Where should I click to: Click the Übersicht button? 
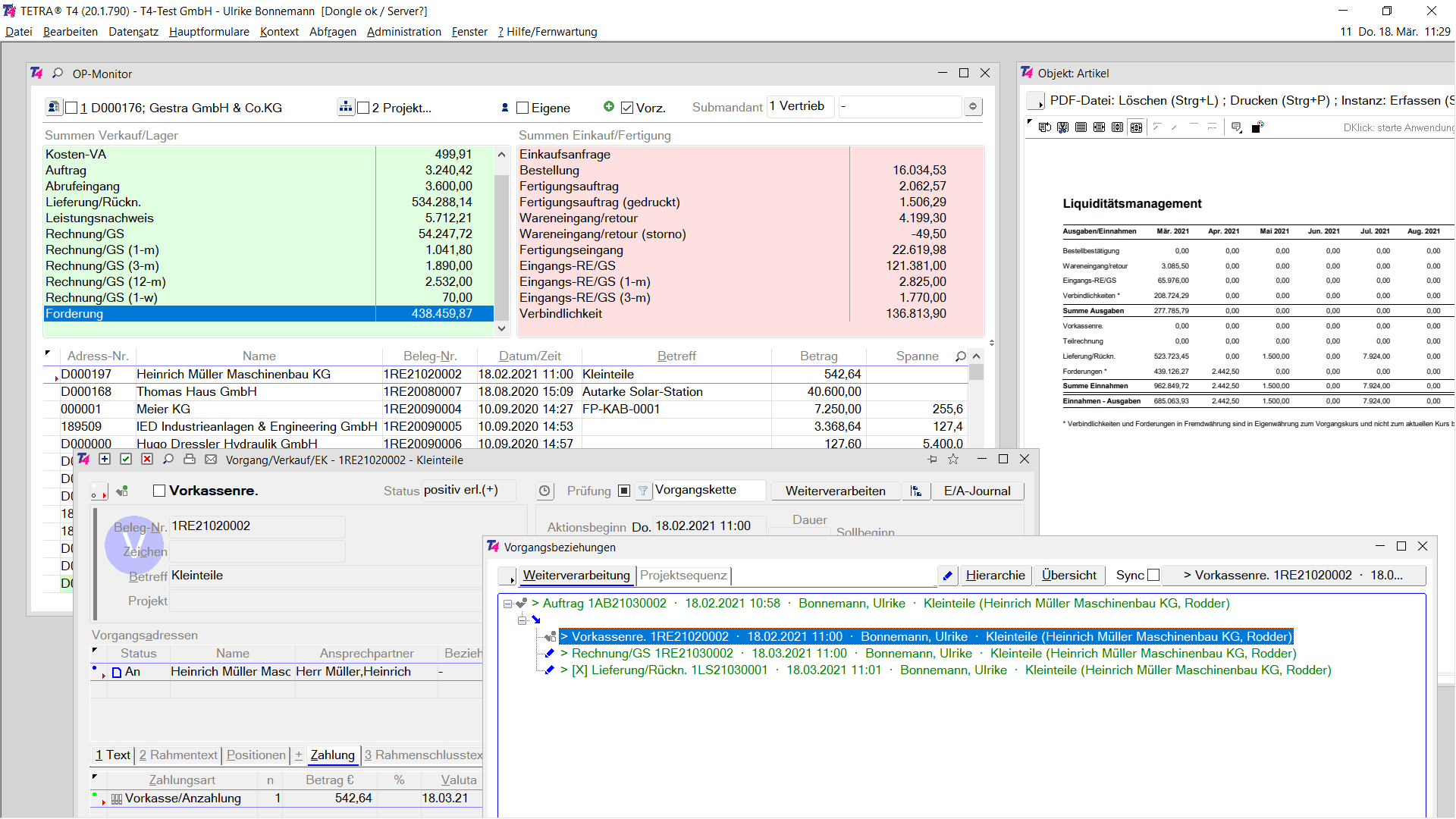point(1069,576)
